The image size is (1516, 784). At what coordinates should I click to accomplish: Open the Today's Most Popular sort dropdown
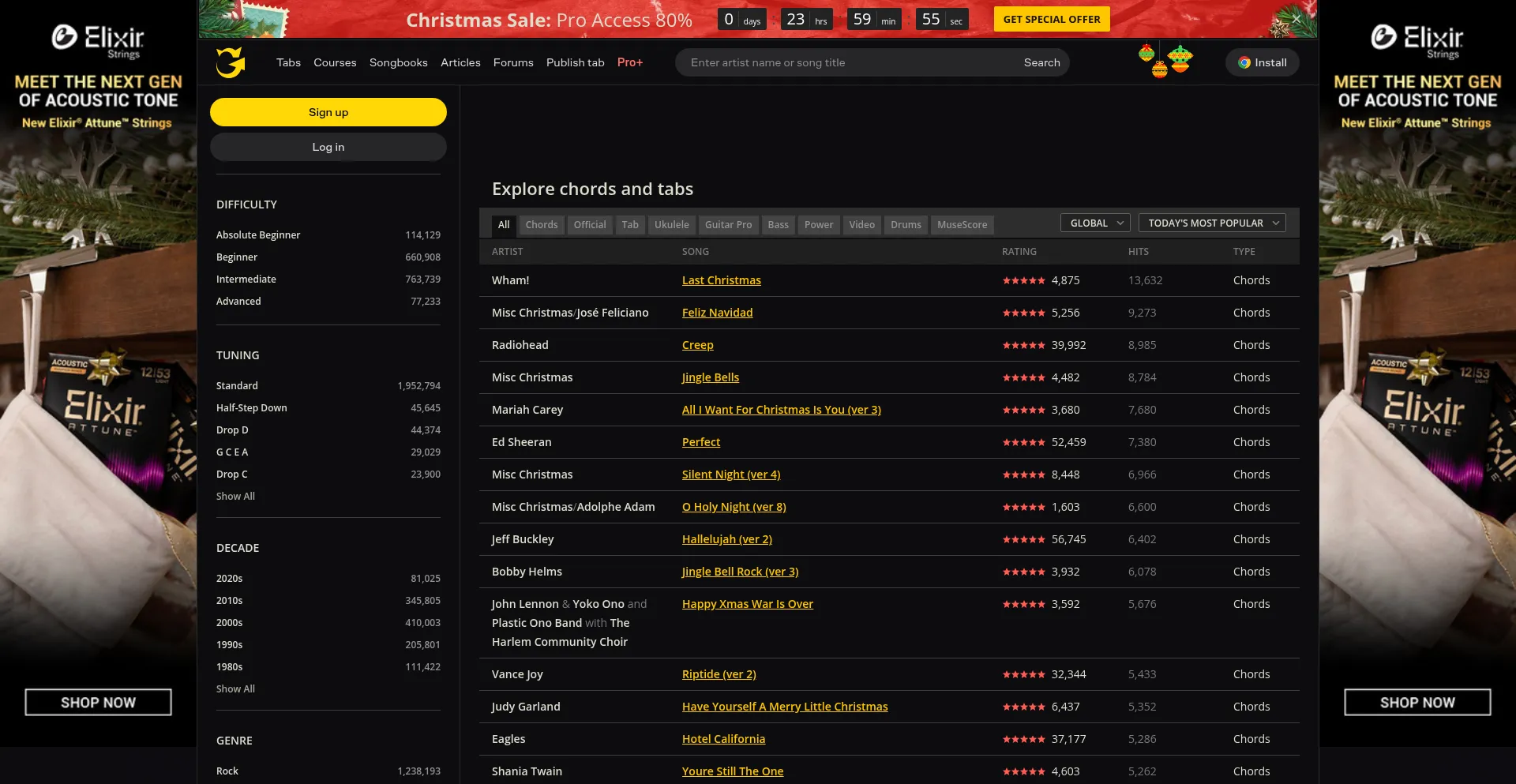(x=1211, y=223)
